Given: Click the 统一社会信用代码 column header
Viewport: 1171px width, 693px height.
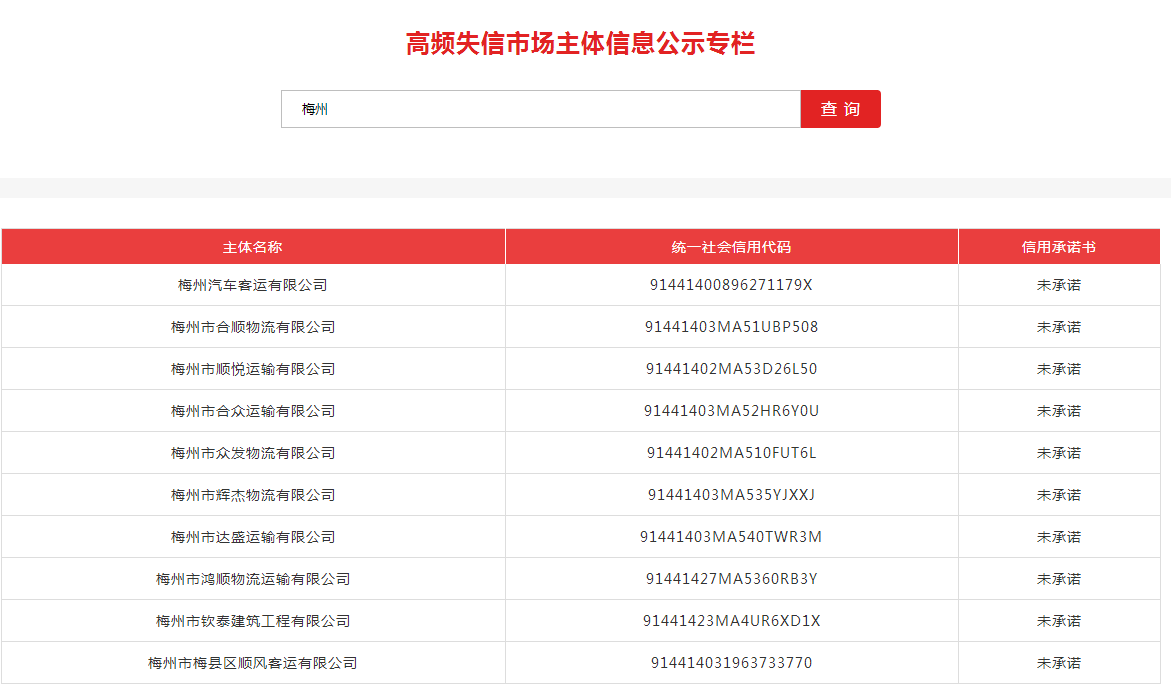Looking at the screenshot, I should point(731,247).
